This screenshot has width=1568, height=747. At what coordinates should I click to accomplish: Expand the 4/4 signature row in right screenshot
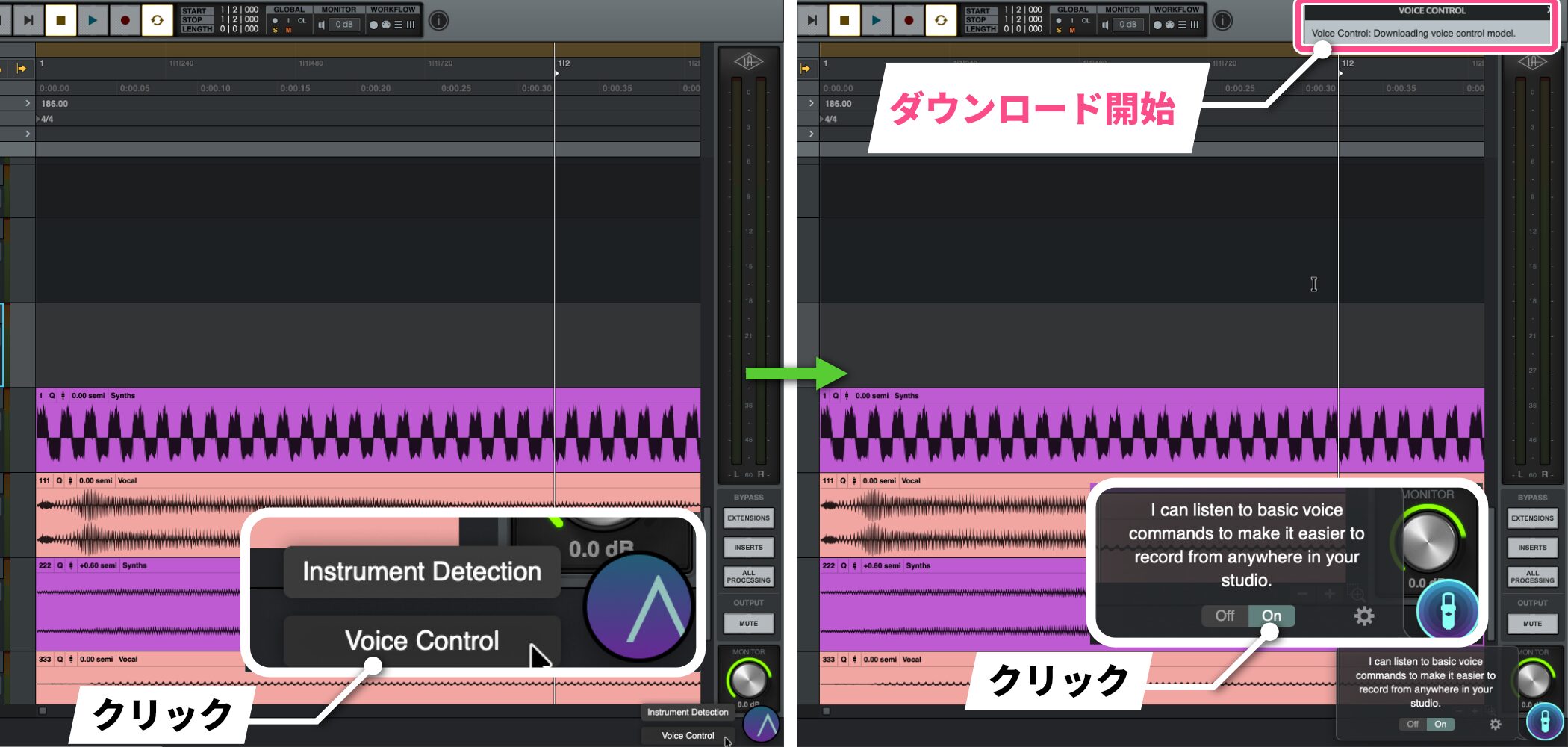[822, 119]
